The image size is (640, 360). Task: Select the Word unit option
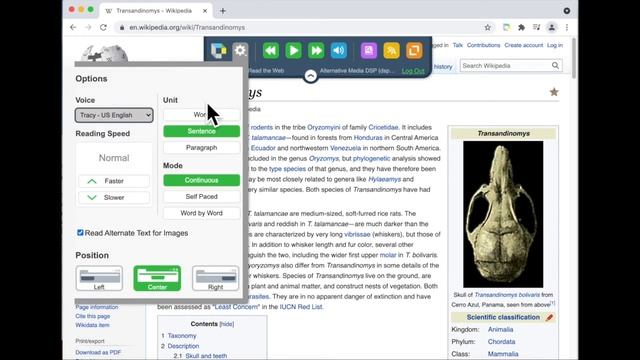(202, 115)
